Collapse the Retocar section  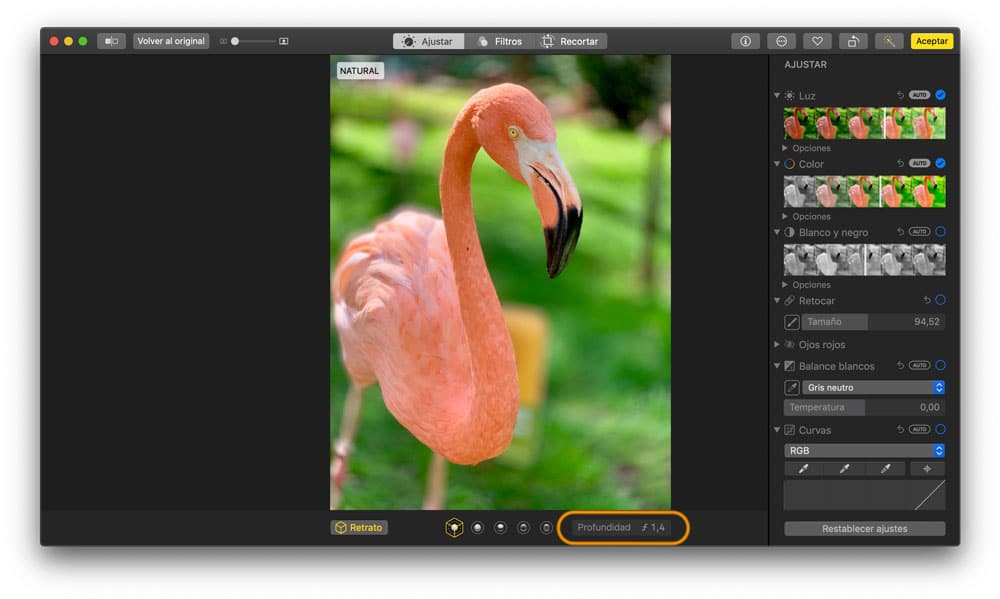777,300
